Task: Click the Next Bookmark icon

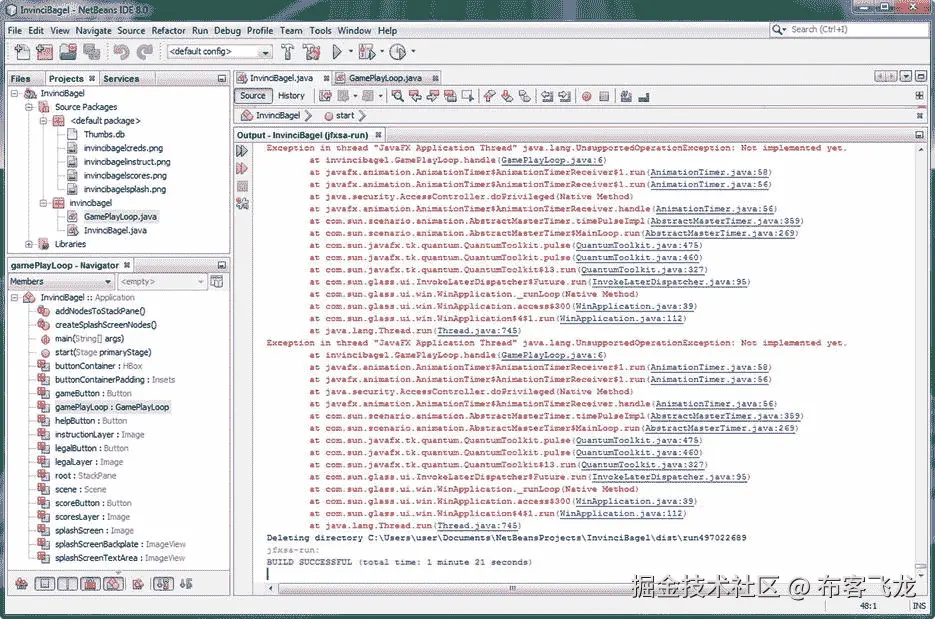Action: pos(507,96)
